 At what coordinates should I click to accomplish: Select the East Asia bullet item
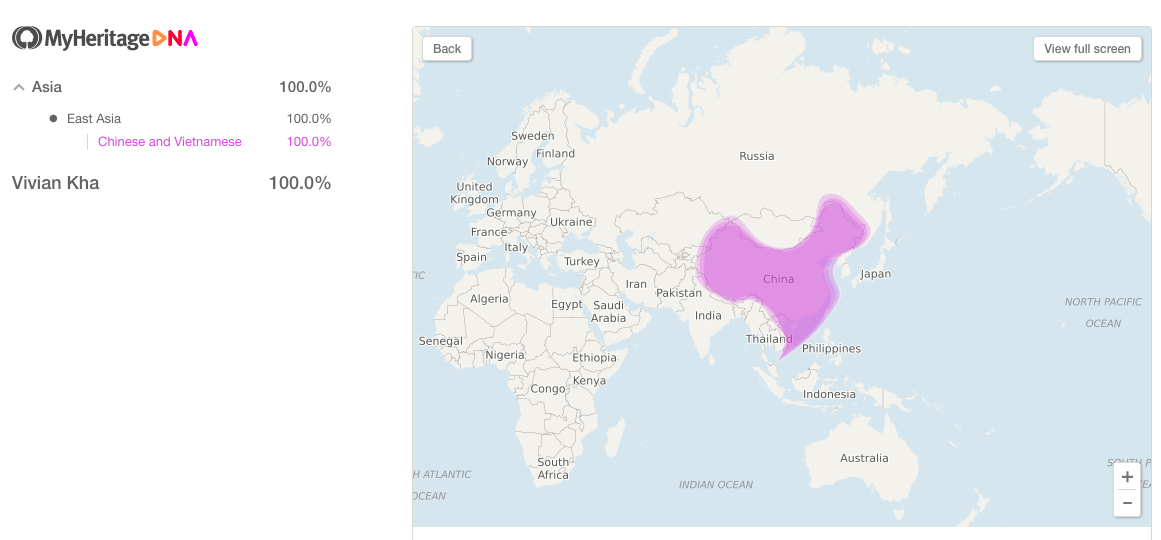click(93, 119)
